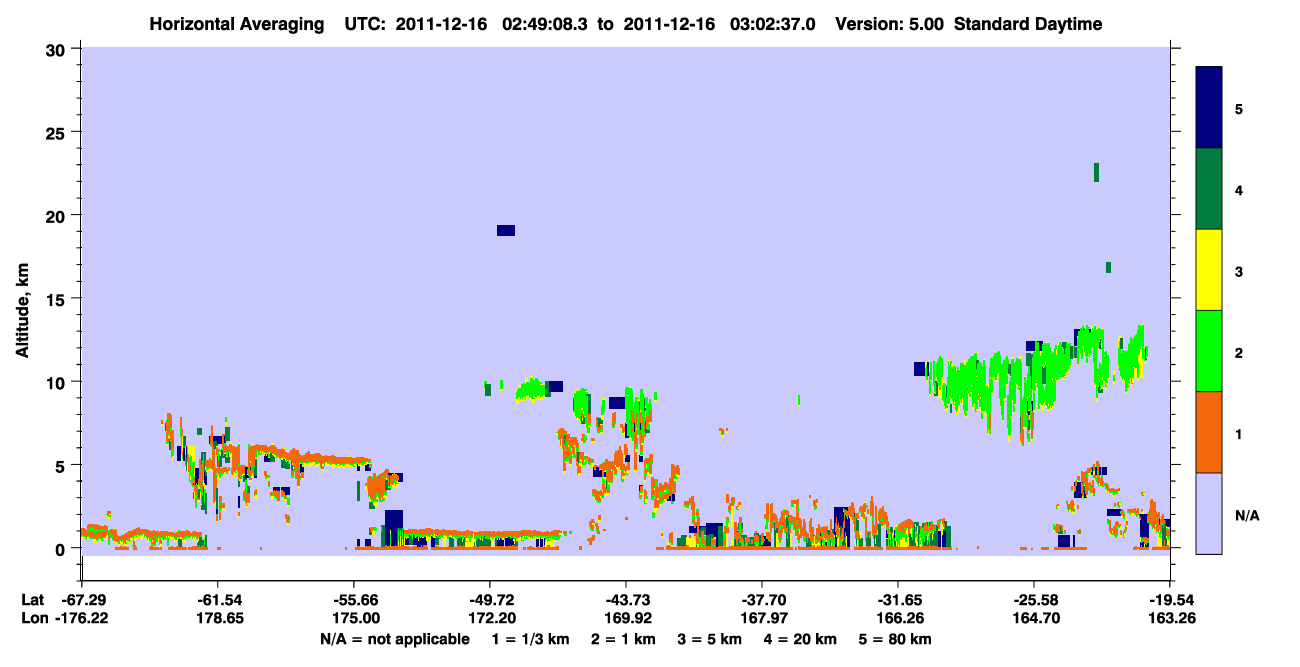Click the latitude value -49.72
Screen dimensions: 1300x667
(x=490, y=600)
